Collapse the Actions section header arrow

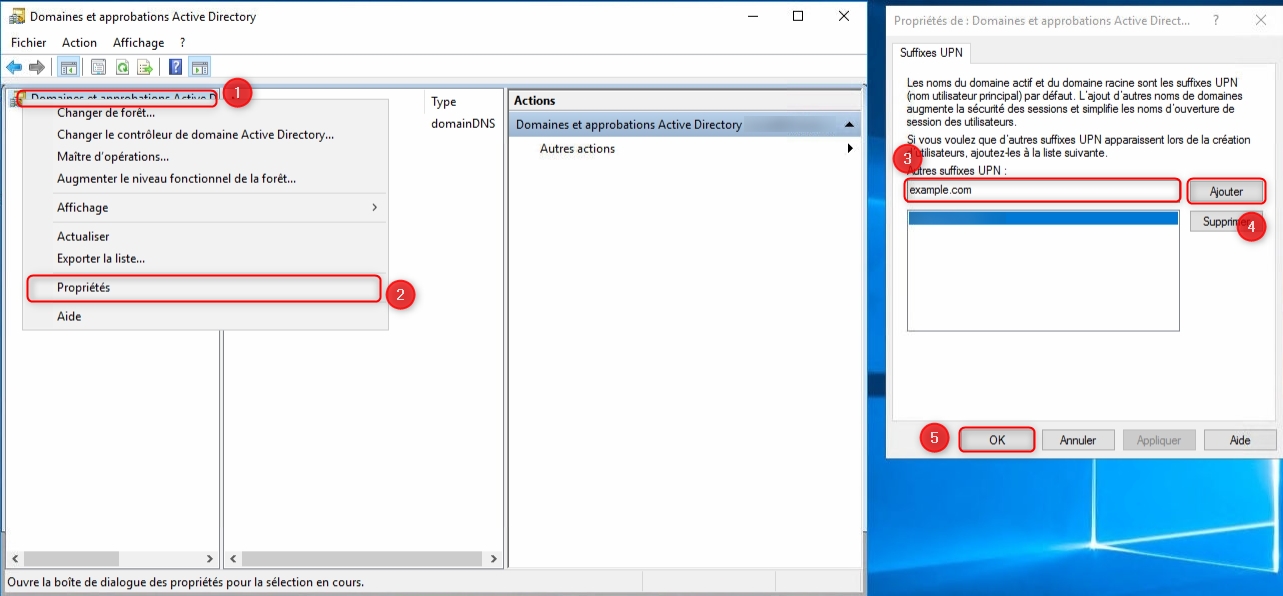850,125
